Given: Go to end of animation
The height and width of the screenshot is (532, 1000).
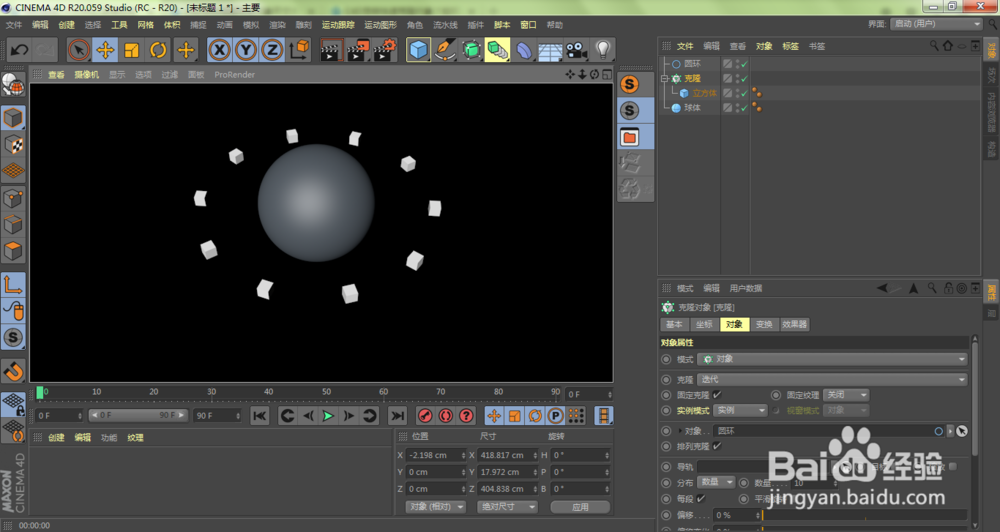Looking at the screenshot, I should (397, 416).
